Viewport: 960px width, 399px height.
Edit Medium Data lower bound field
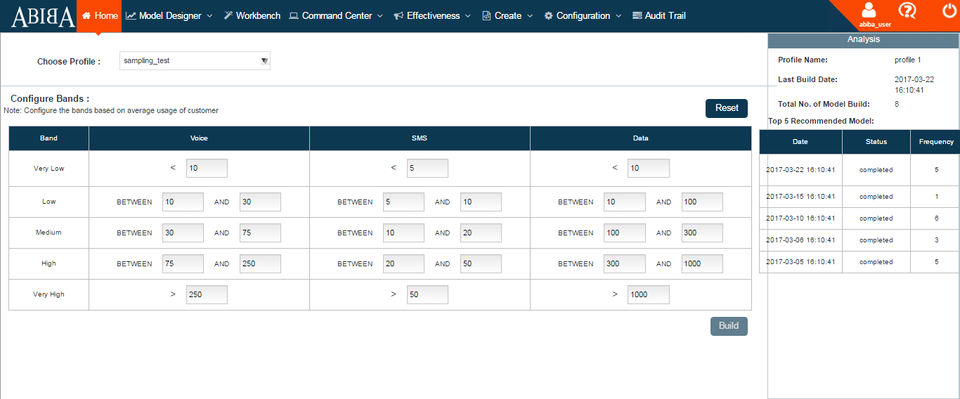click(624, 233)
